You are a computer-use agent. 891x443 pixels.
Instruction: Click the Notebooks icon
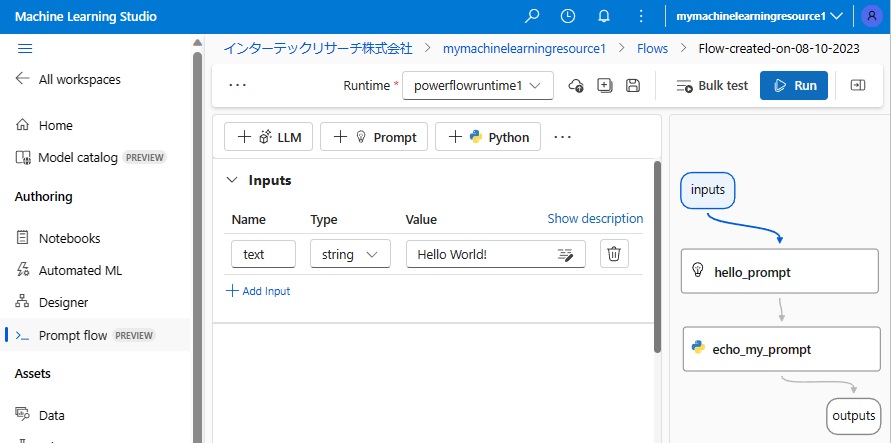(22, 238)
